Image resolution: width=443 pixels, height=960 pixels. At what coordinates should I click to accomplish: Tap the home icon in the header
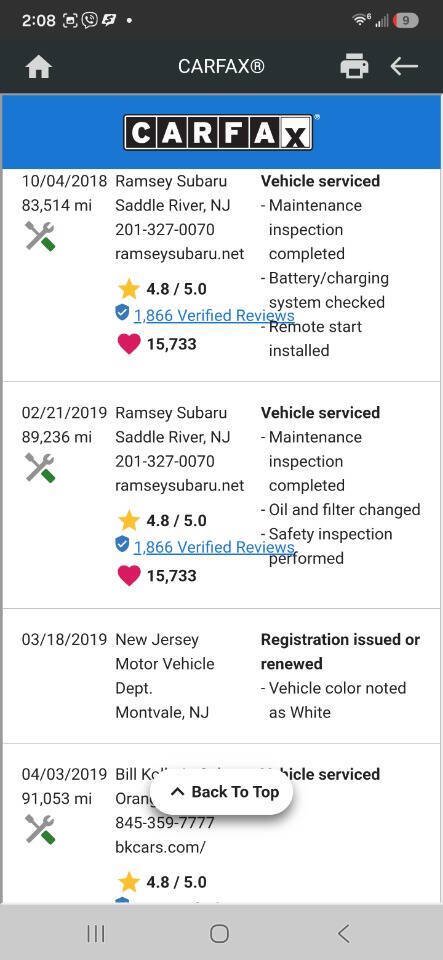pos(38,67)
